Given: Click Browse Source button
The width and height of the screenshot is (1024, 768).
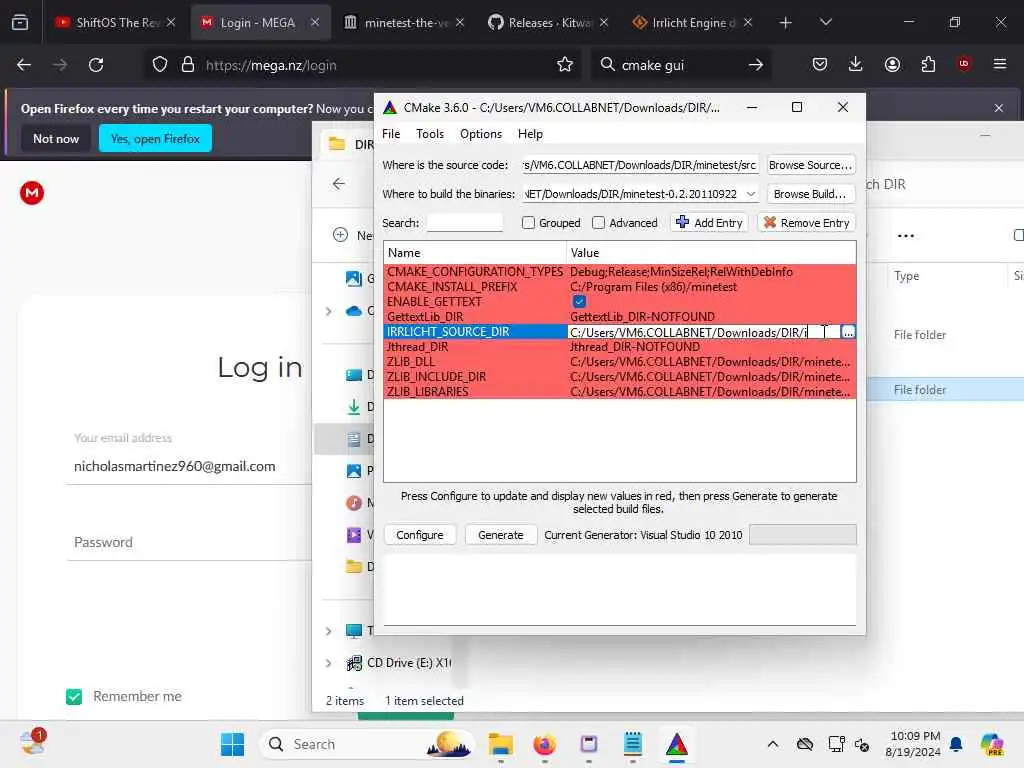Looking at the screenshot, I should [x=810, y=165].
